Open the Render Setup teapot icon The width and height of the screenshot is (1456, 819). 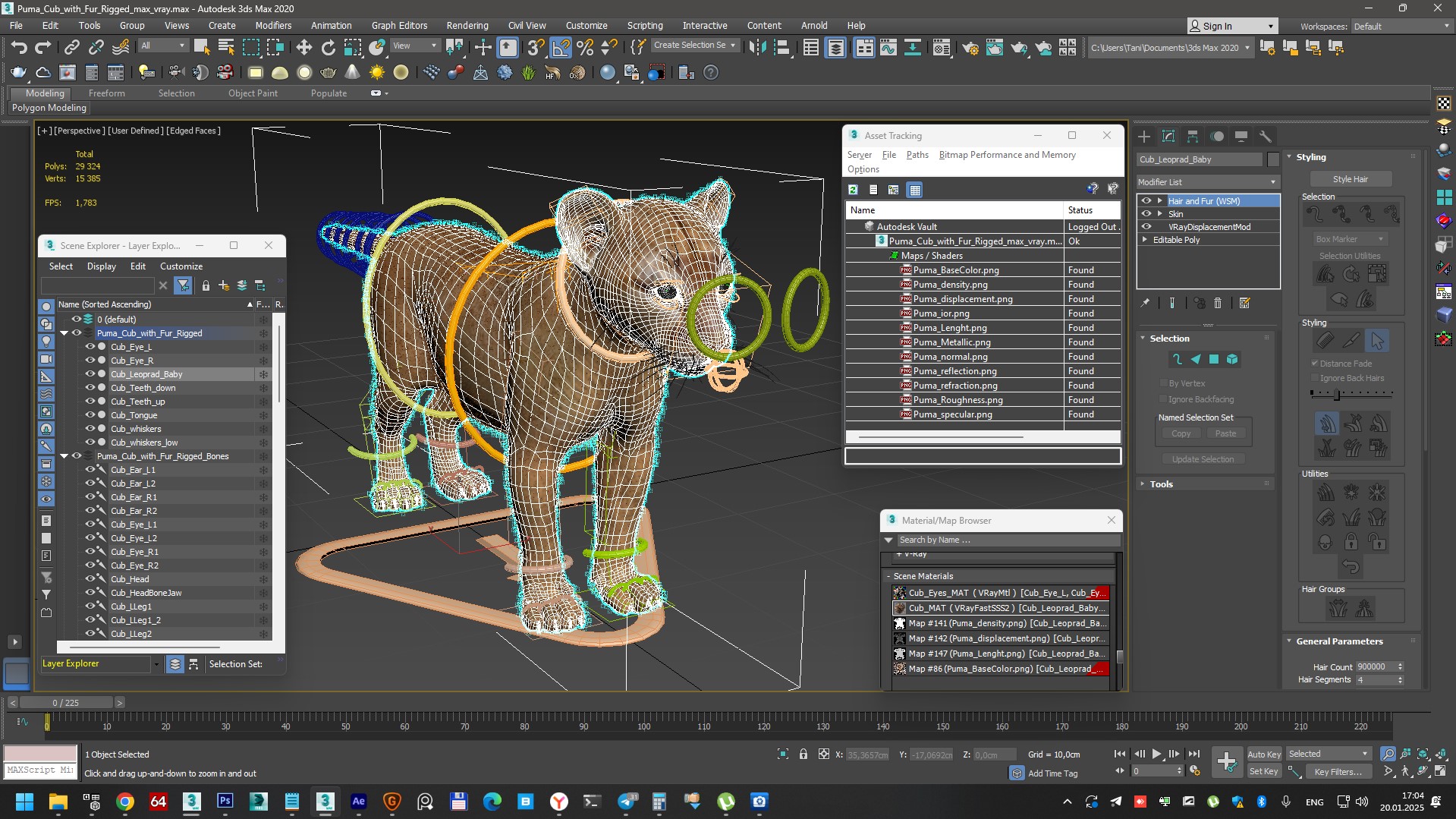coord(970,48)
